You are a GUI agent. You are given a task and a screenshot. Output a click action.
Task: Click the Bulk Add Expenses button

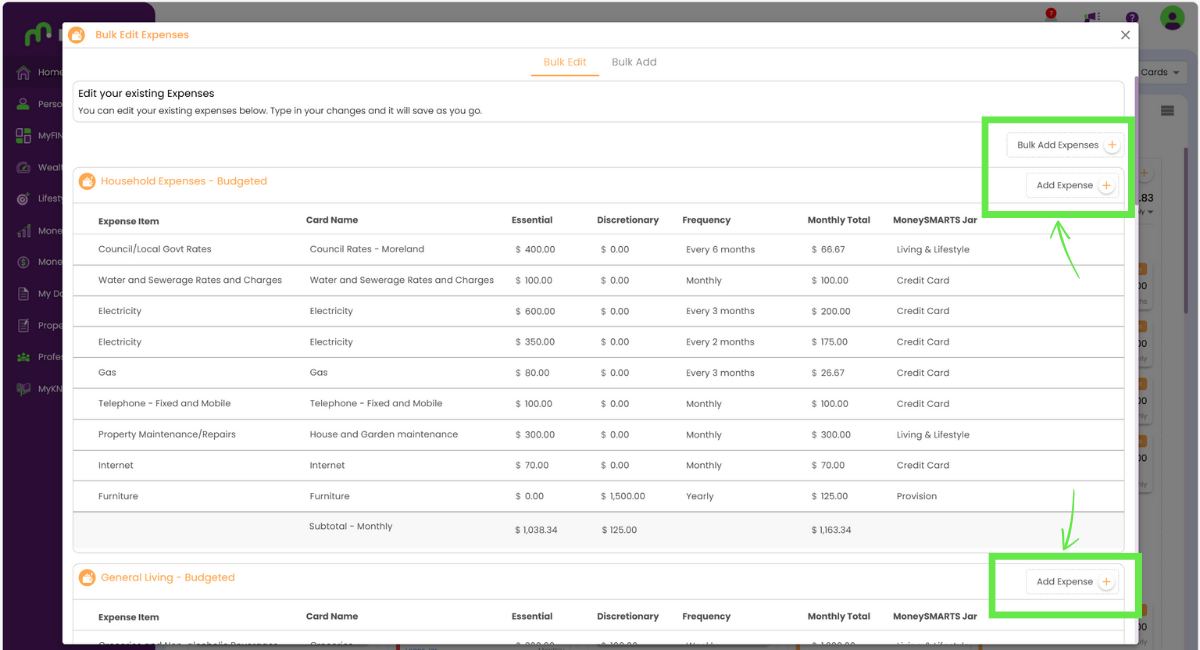tap(1065, 145)
